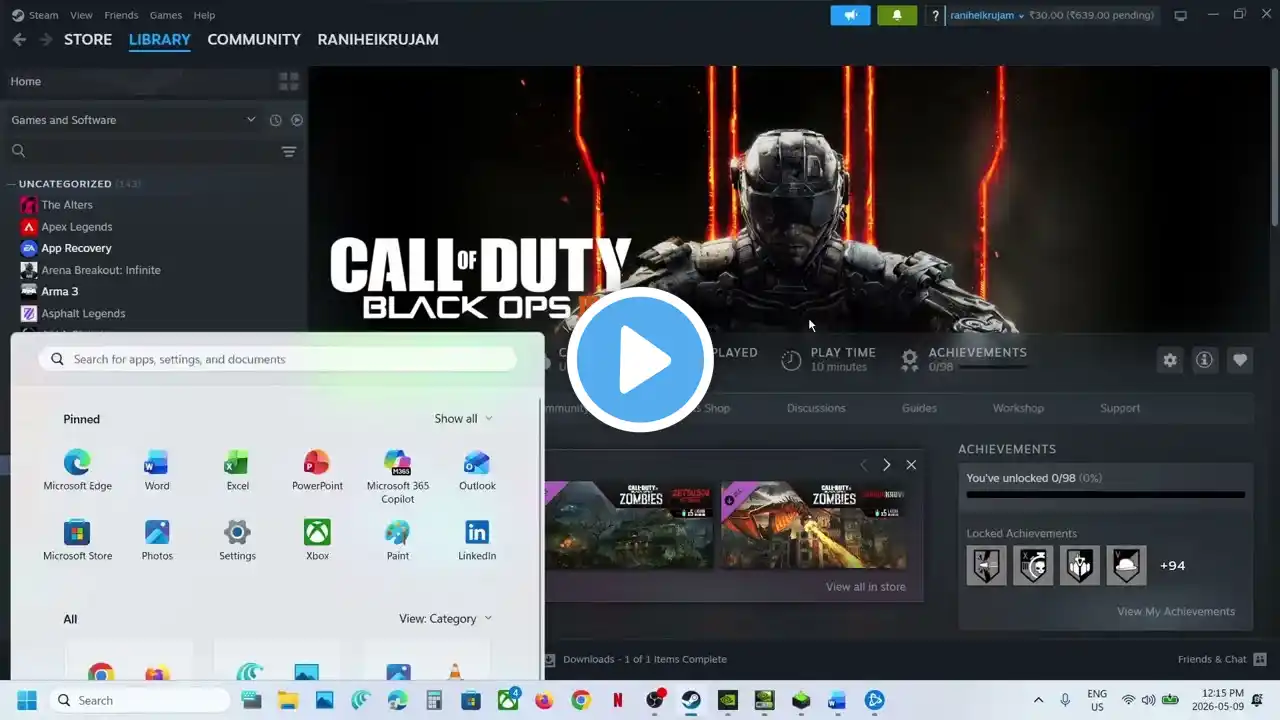Open Friends & Chat
The height and width of the screenshot is (720, 1280).
click(1222, 660)
